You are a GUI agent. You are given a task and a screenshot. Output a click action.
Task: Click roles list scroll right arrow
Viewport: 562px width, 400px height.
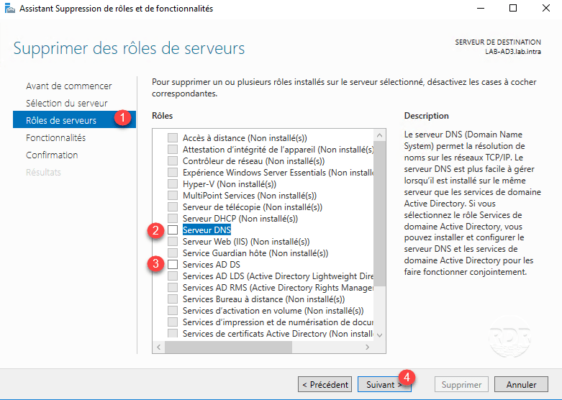click(367, 347)
